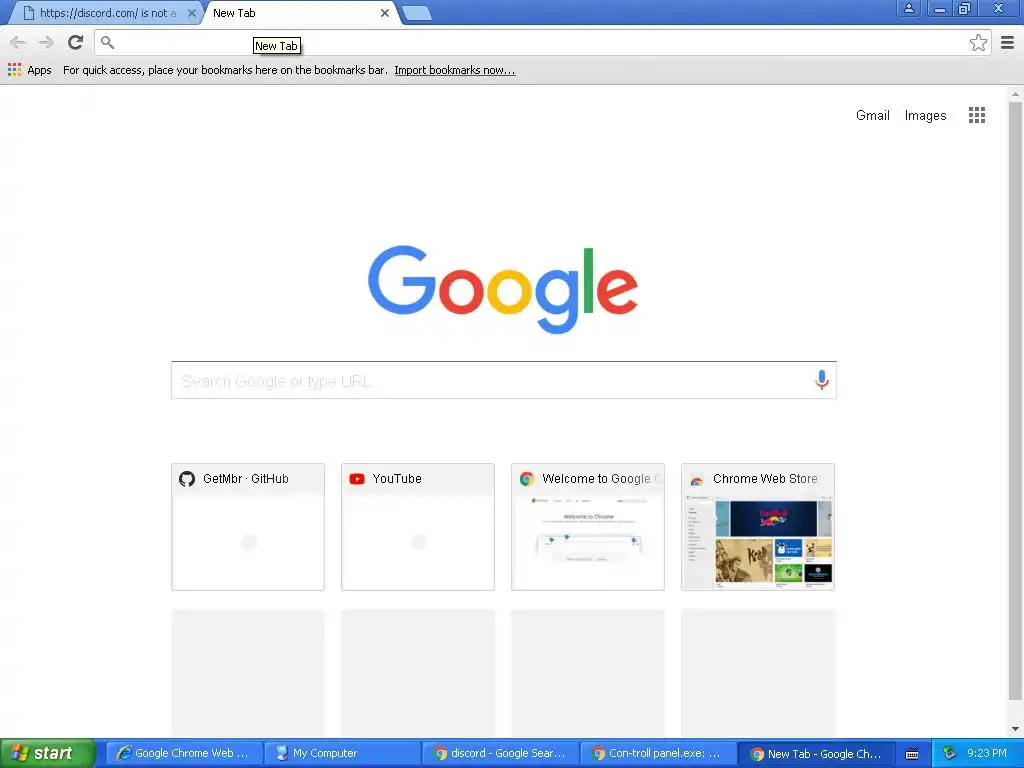This screenshot has width=1024, height=768.
Task: Open a new tab with the blank tab button
Action: 416,13
